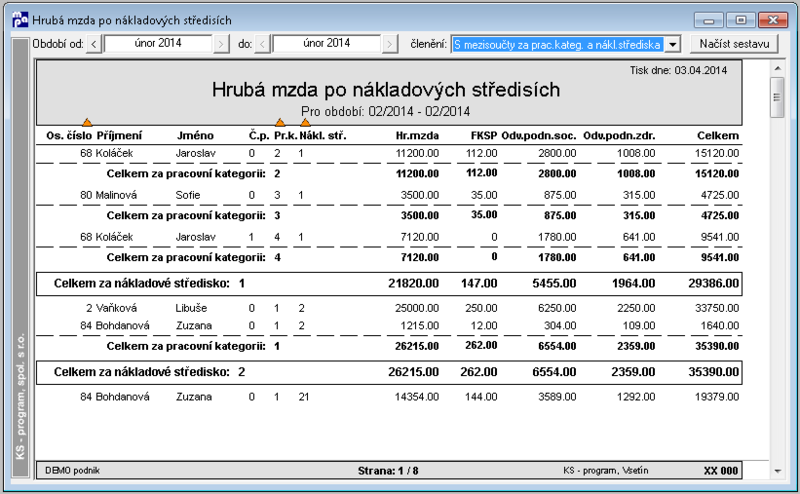Click the value 33750.00 in Vaňková's row
Viewport: 800px width, 494px height.
pos(717,308)
